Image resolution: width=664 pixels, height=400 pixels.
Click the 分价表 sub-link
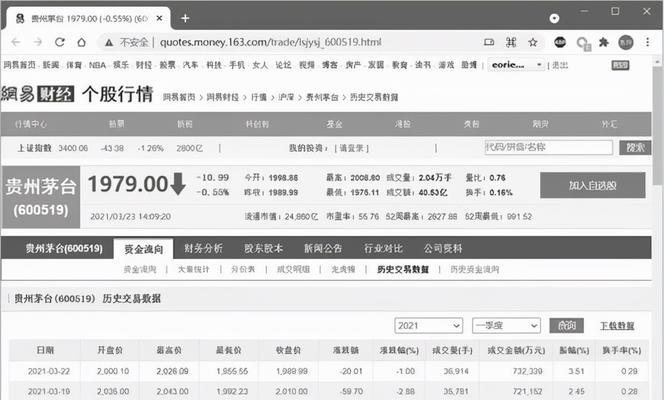point(243,269)
